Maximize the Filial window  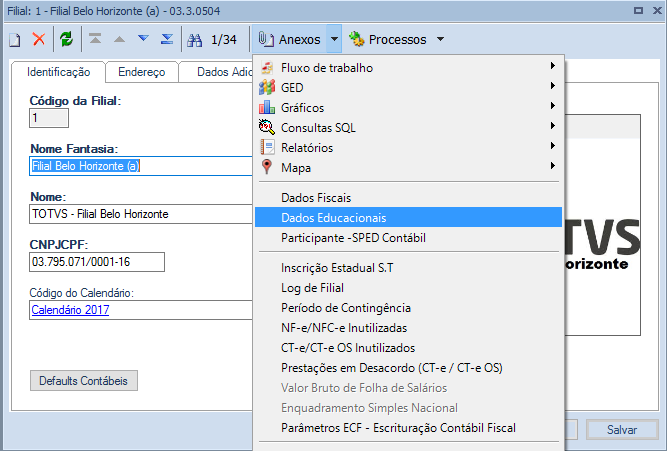pos(638,11)
